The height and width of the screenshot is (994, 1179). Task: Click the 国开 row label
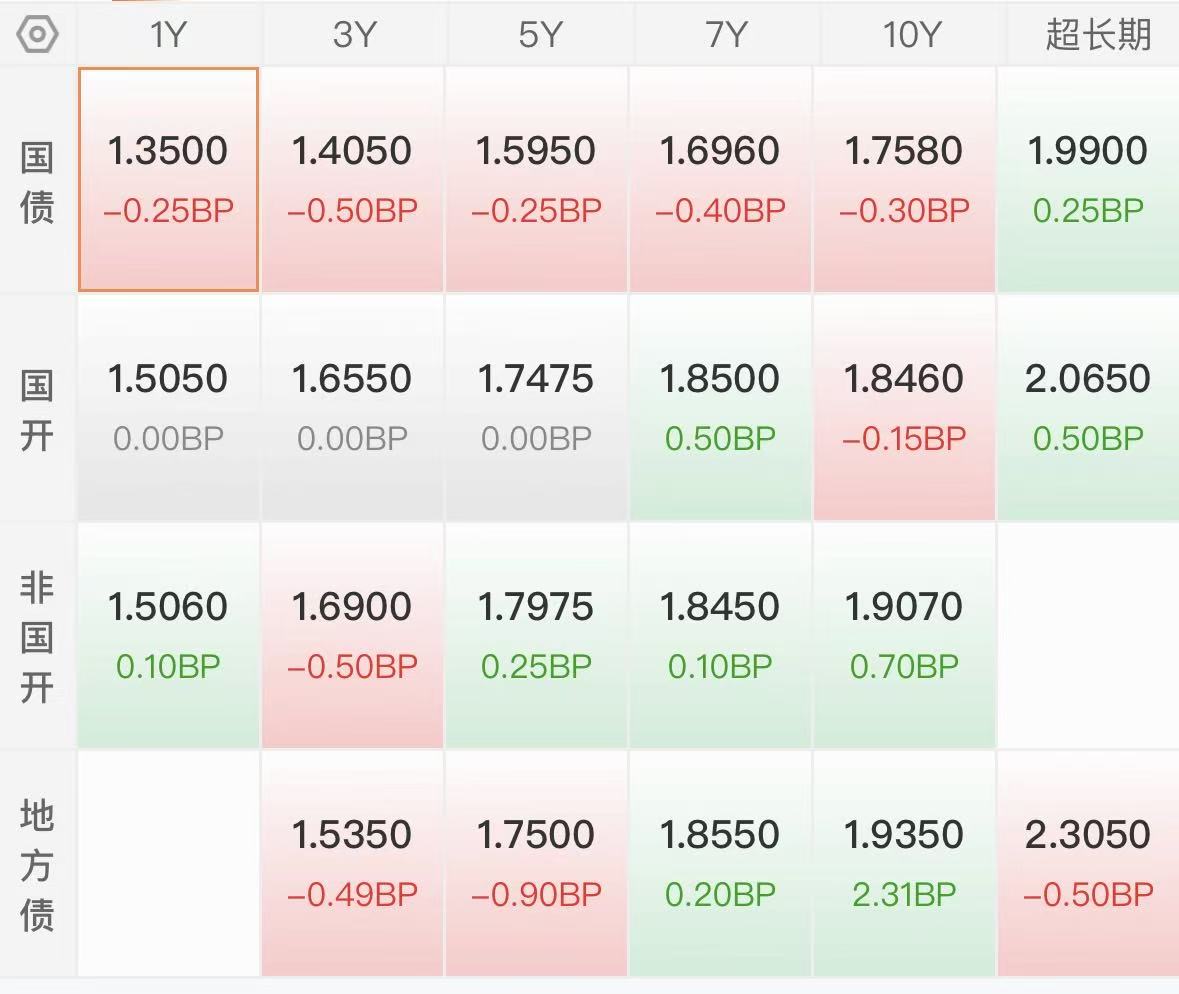[37, 411]
